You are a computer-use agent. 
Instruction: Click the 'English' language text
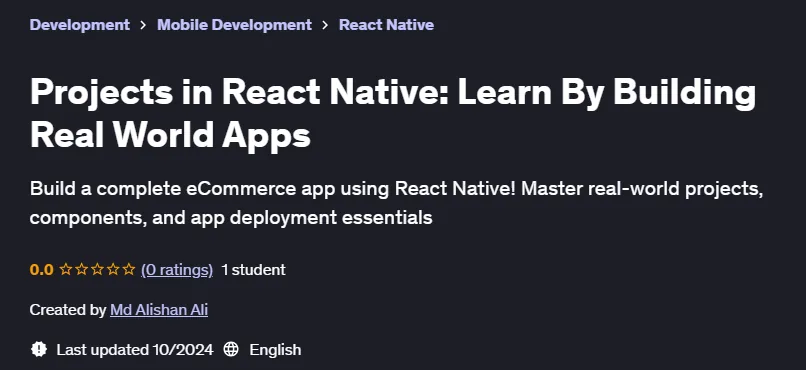pyautogui.click(x=275, y=350)
